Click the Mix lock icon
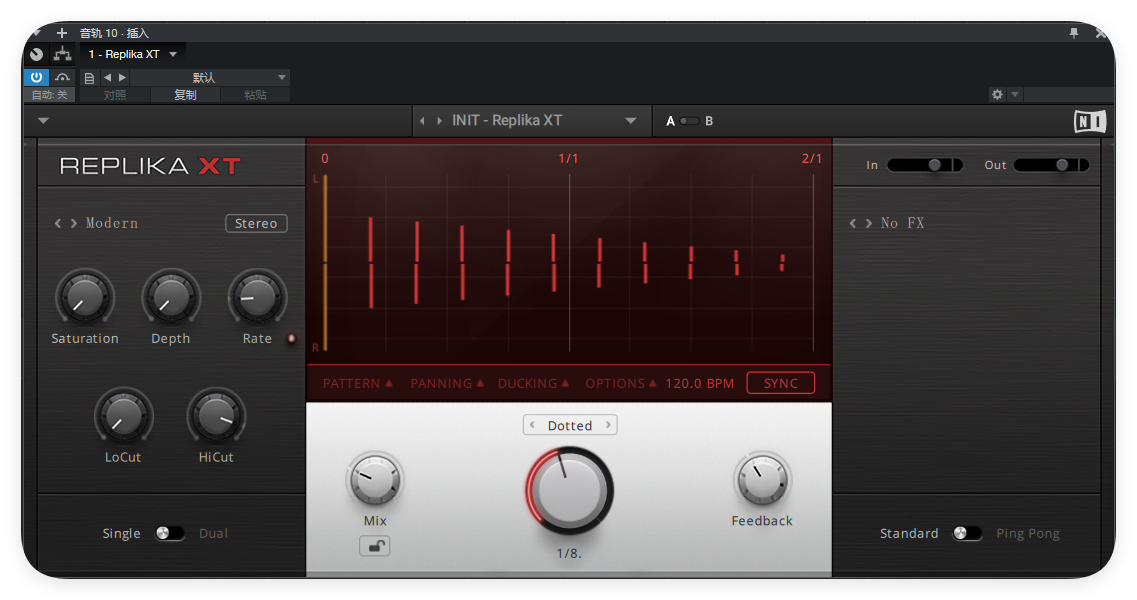The width and height of the screenshot is (1137, 600). [375, 546]
